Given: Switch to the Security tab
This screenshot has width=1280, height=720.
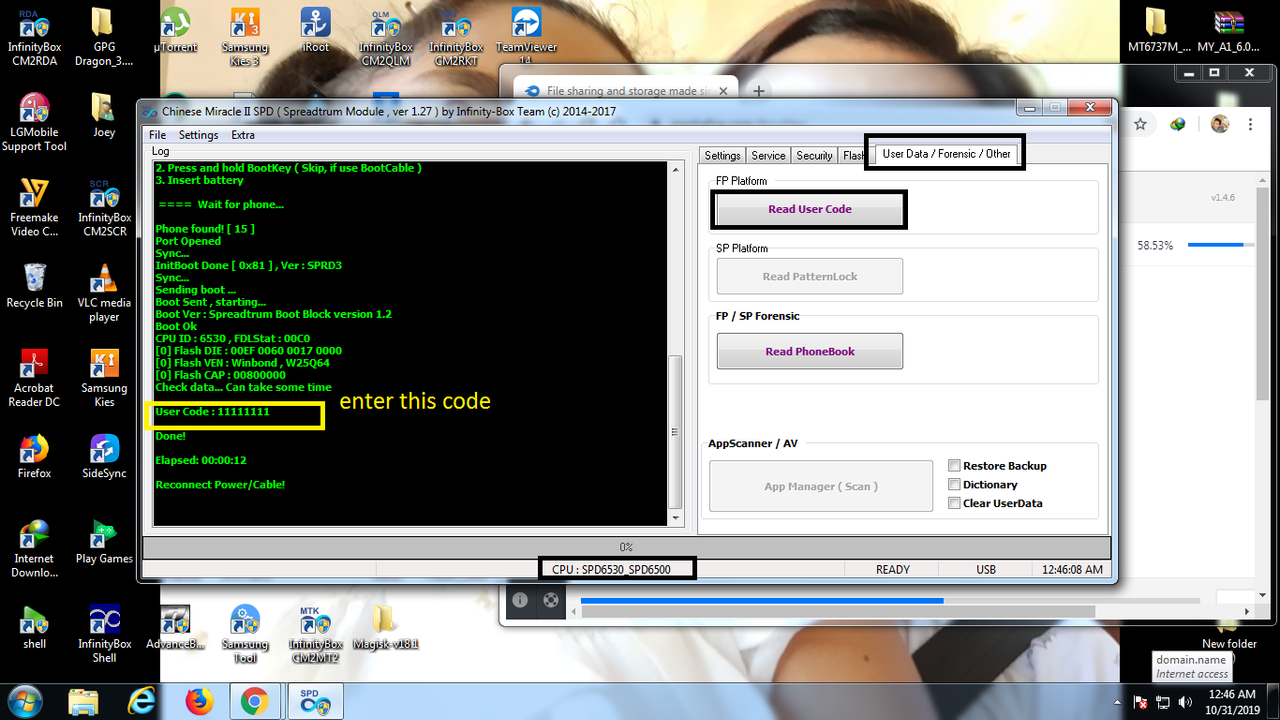Looking at the screenshot, I should click(814, 155).
